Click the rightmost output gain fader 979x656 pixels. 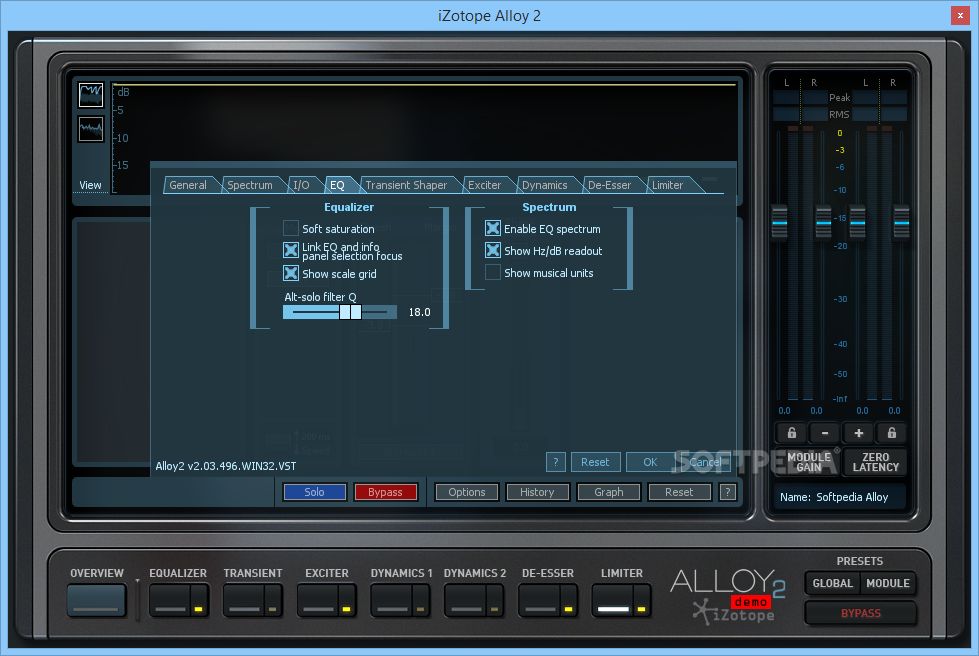point(901,222)
